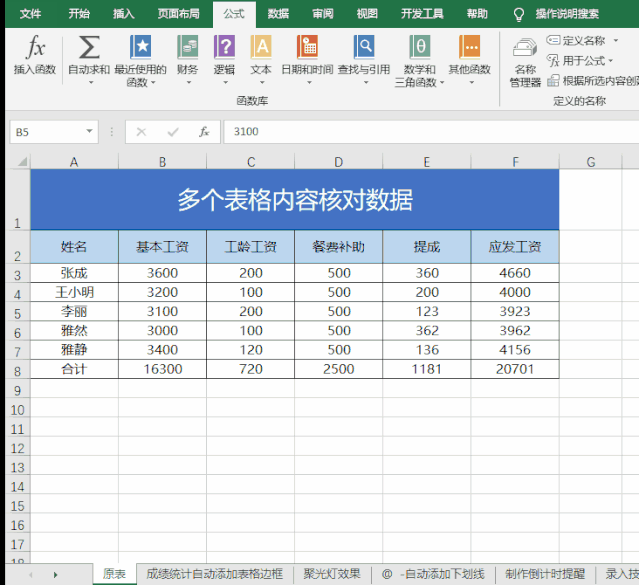Expand the Text functions dropdown arrow
Screen dimensions: 639x585
click(x=262, y=82)
